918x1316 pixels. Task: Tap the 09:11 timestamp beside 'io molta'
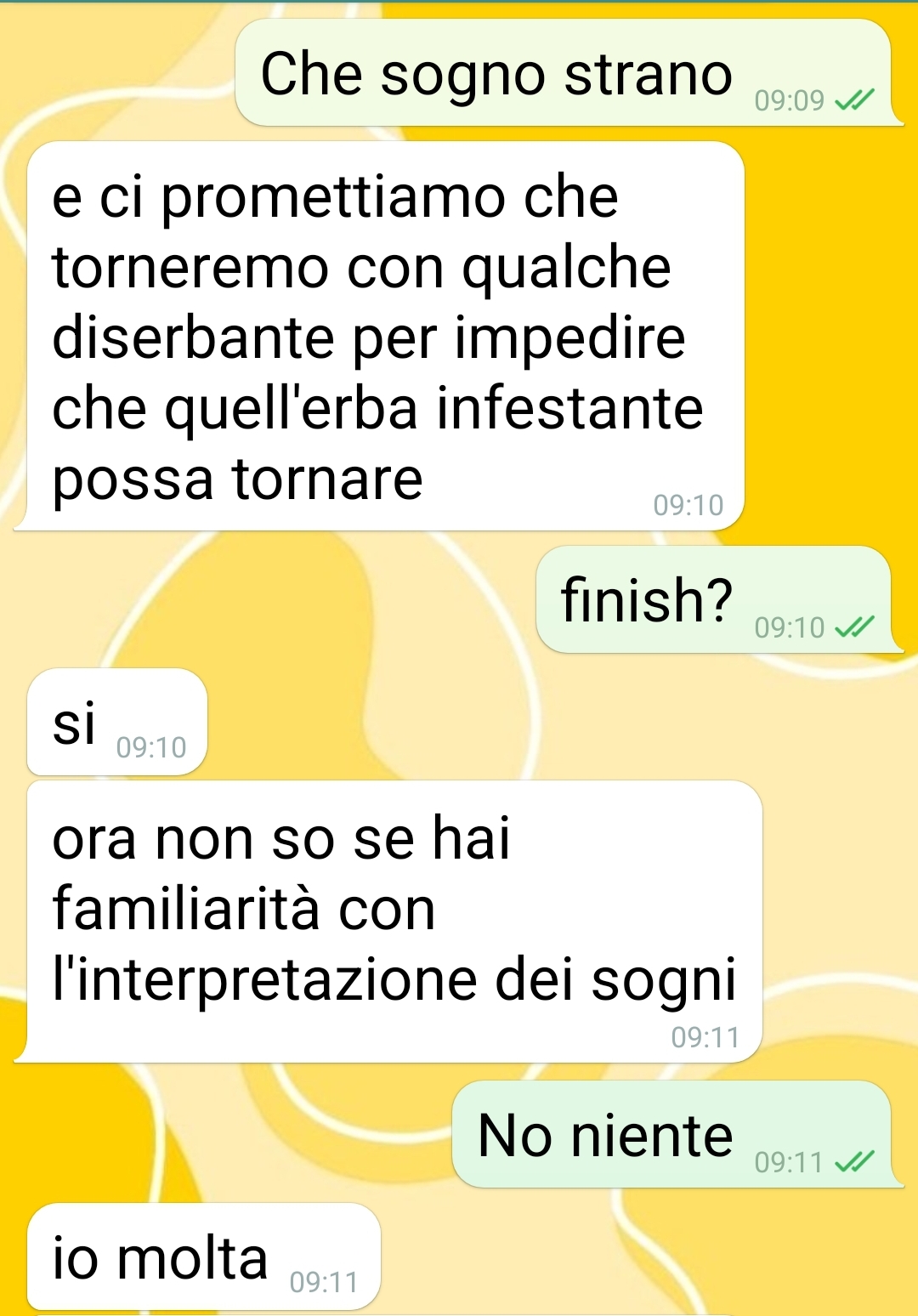[x=324, y=1282]
